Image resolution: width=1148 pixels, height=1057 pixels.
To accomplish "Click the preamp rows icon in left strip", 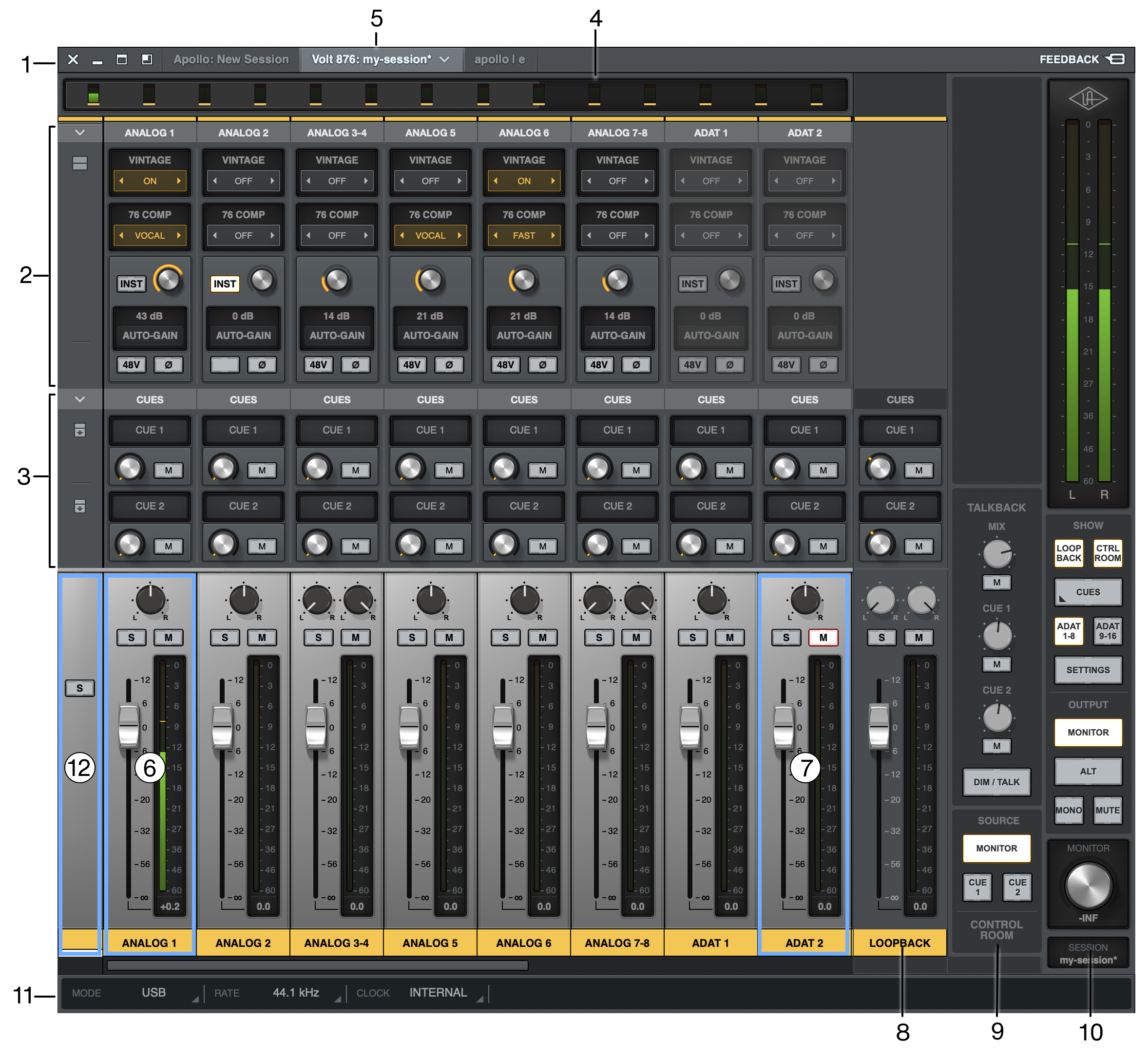I will click(80, 164).
